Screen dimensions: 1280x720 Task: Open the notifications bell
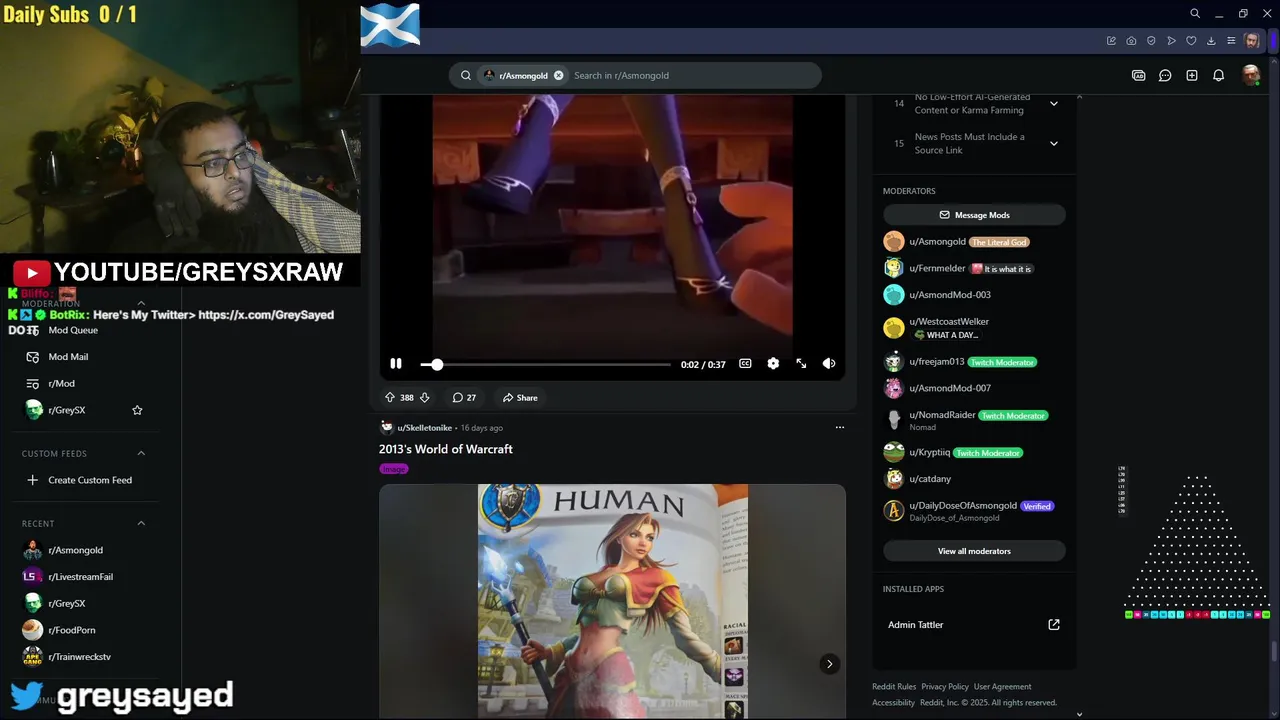coord(1218,75)
